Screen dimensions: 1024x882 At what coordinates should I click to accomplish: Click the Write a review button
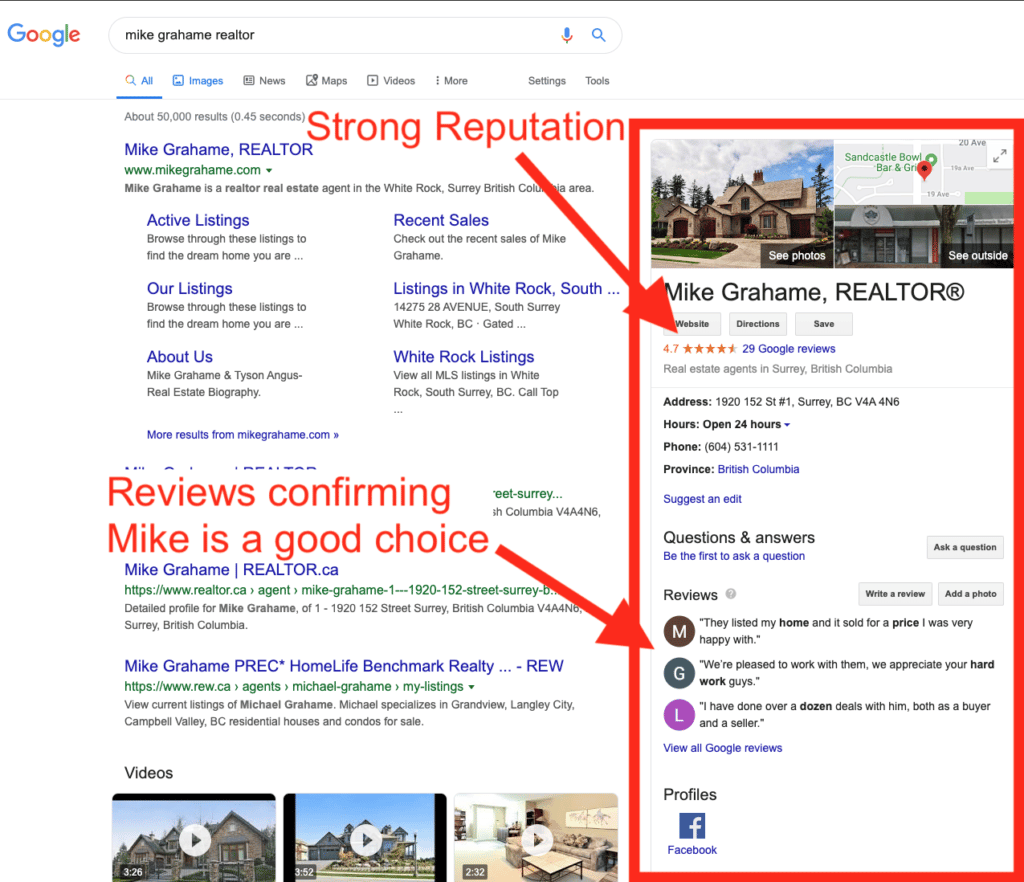pyautogui.click(x=894, y=594)
